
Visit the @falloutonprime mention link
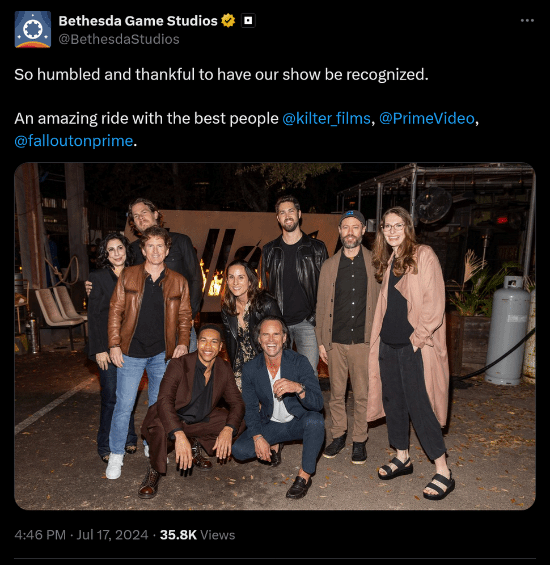pyautogui.click(x=74, y=141)
